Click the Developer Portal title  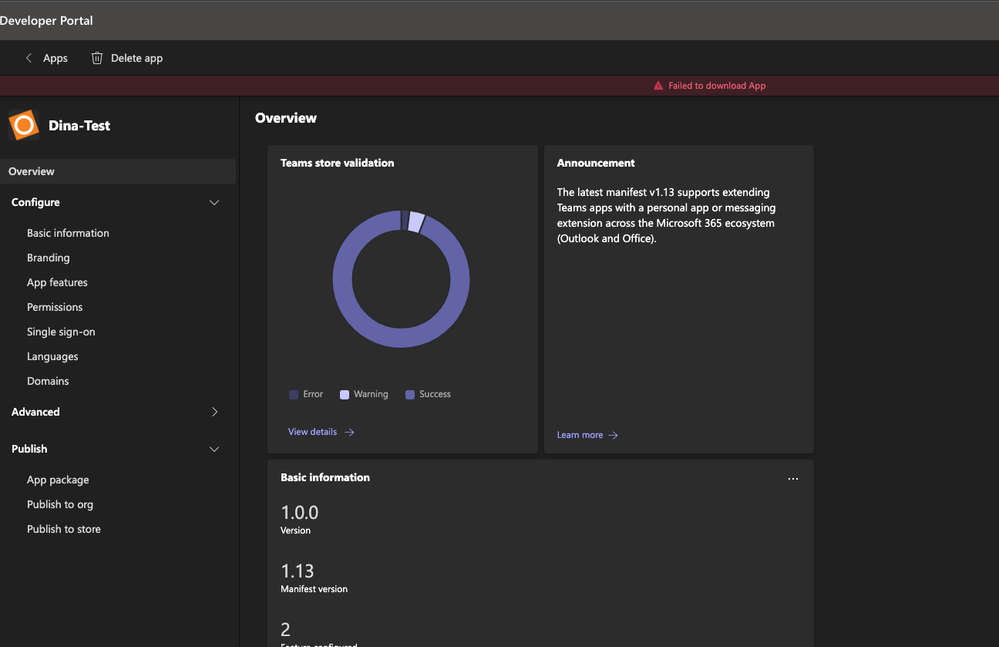(47, 20)
